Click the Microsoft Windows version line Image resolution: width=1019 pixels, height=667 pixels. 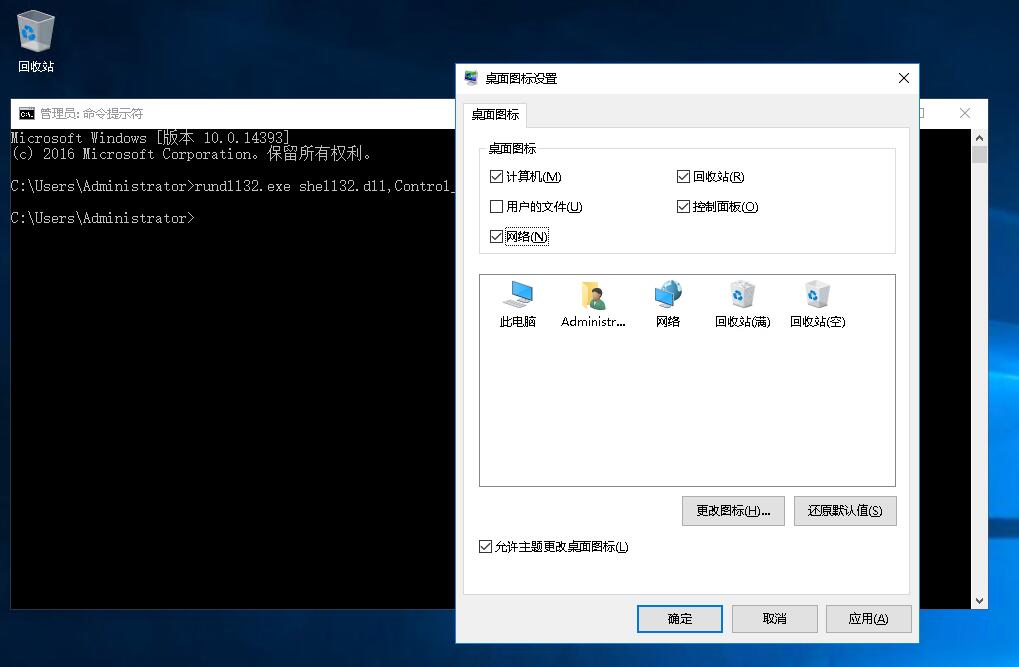pos(150,138)
